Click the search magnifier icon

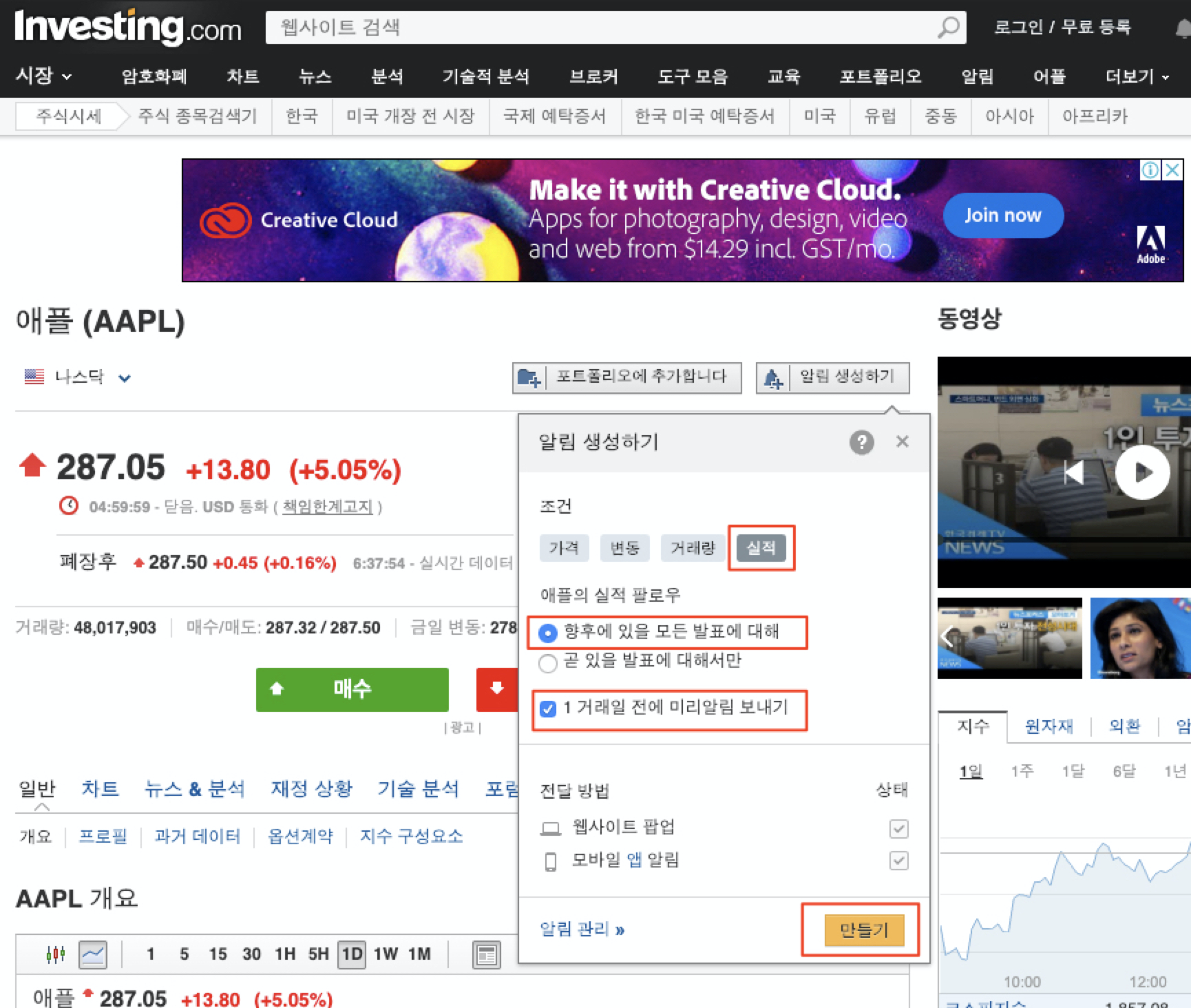(948, 28)
